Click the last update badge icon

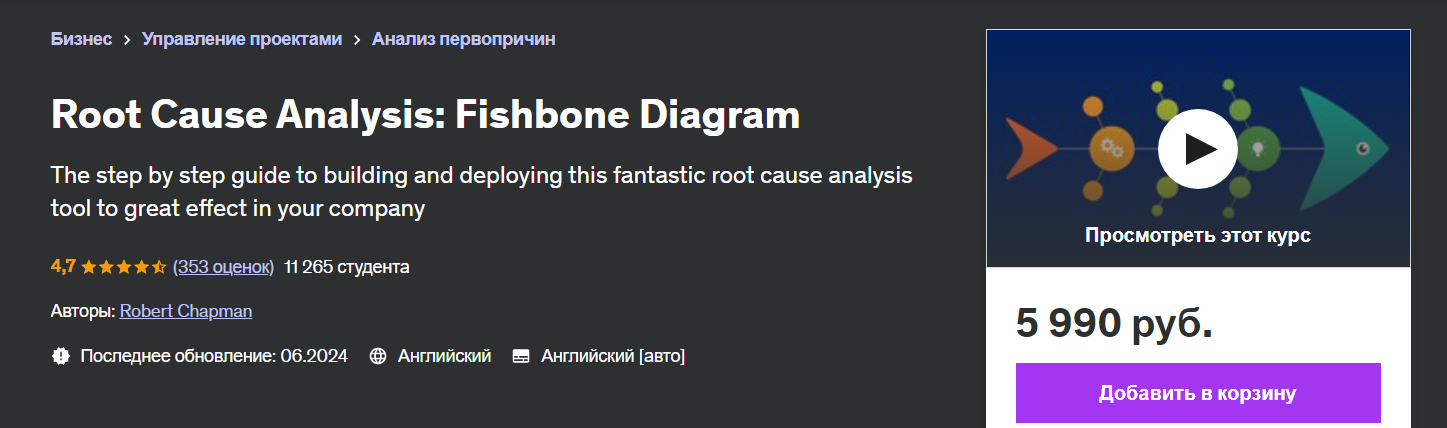pyautogui.click(x=61, y=356)
